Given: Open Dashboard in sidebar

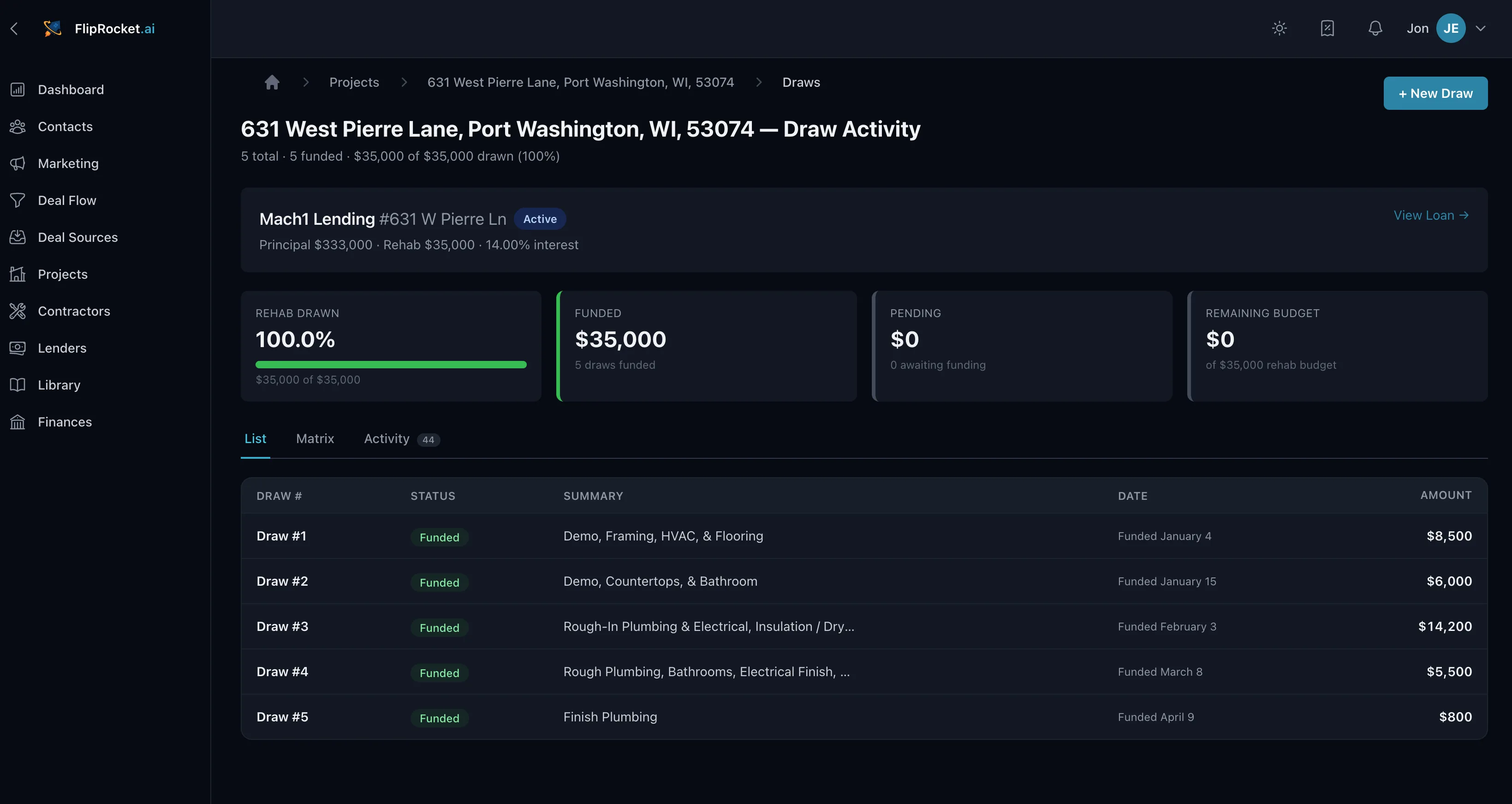Looking at the screenshot, I should point(71,89).
